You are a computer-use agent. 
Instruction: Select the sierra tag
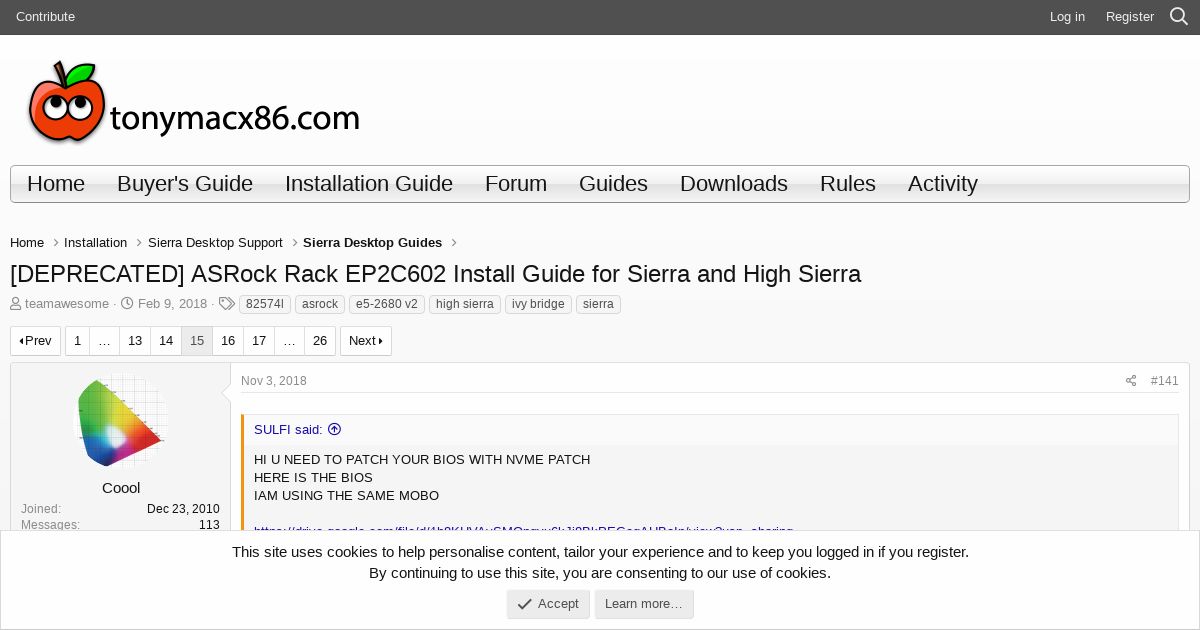coord(598,304)
